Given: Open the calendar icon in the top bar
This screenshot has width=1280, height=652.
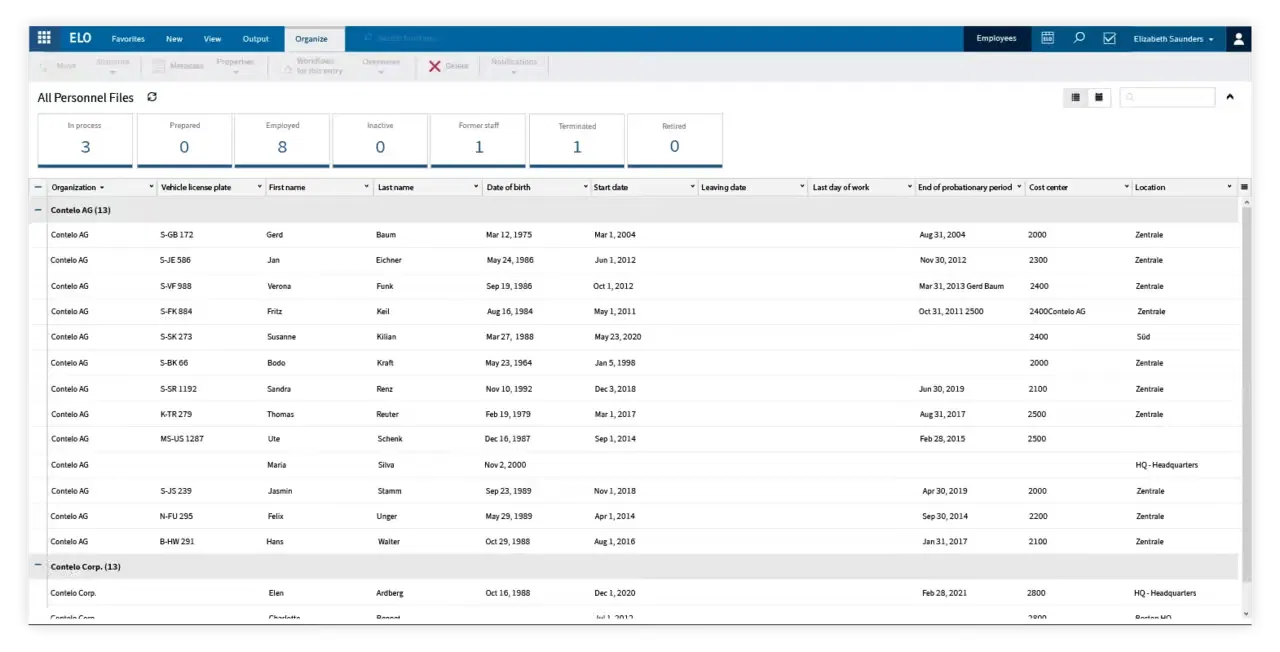Looking at the screenshot, I should click(1047, 38).
